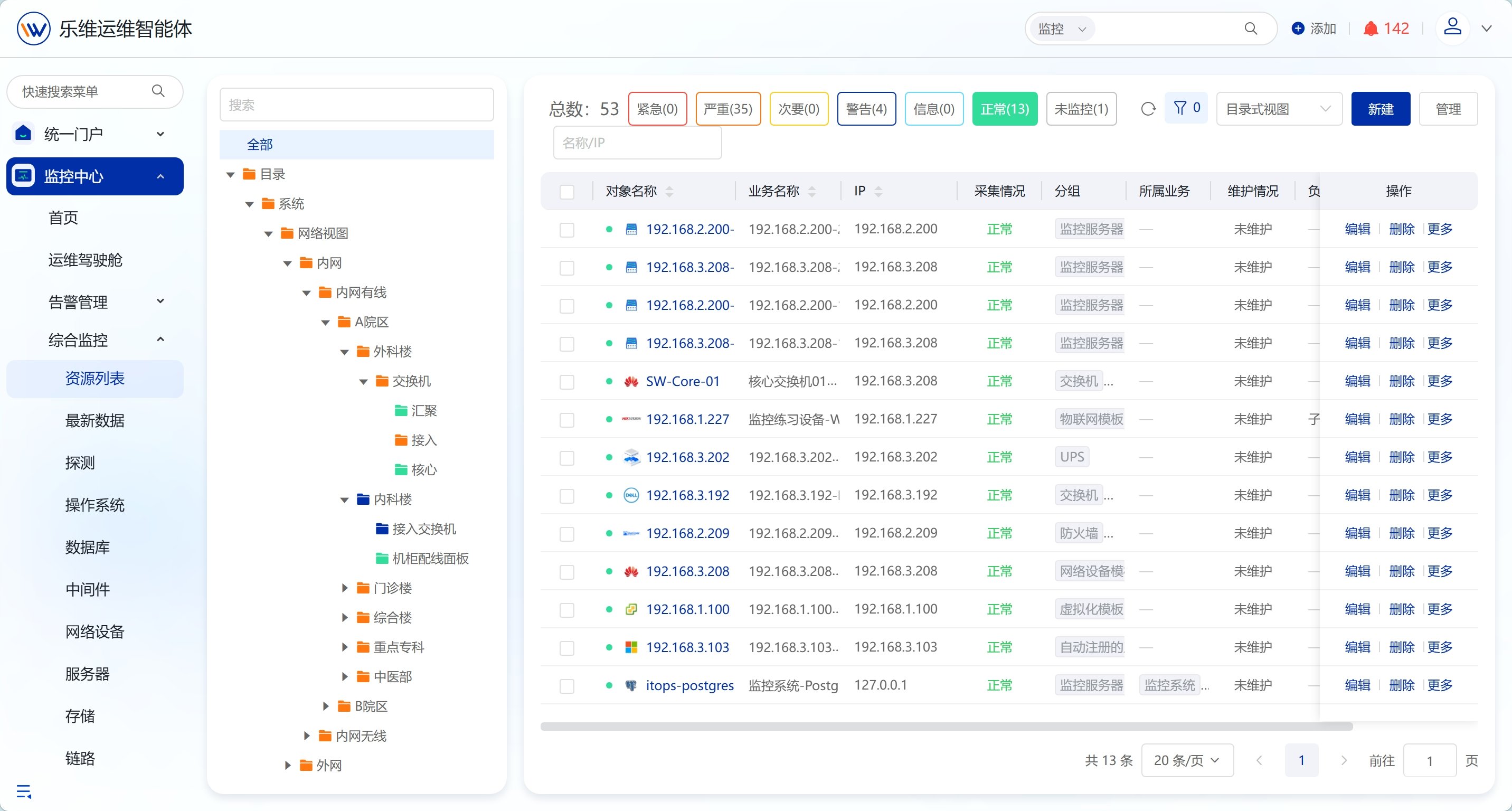Toggle the select-all checkbox in table header

pyautogui.click(x=567, y=192)
